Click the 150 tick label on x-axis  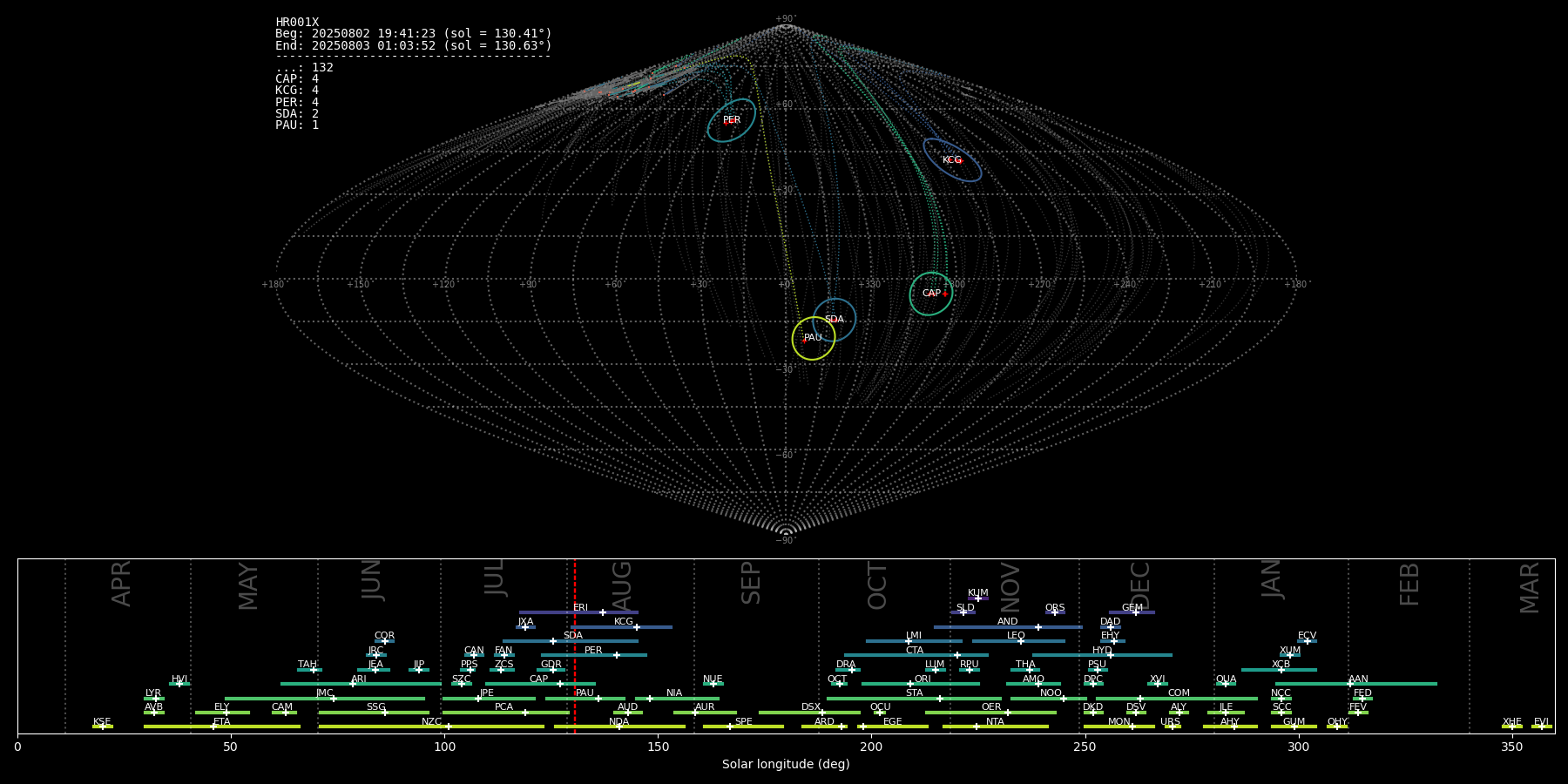pos(658,747)
